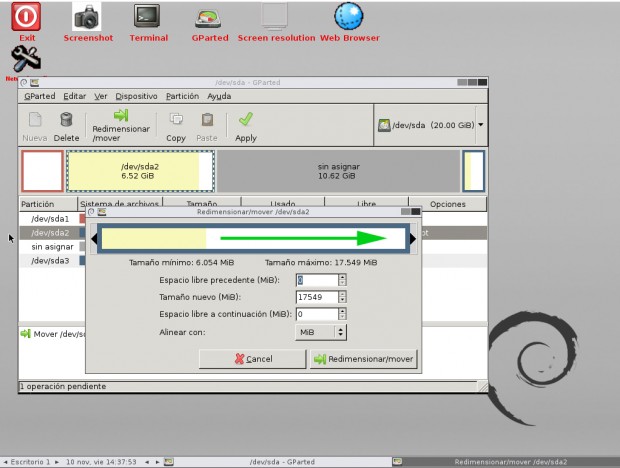
Task: Open the Ayuda menu
Action: pyautogui.click(x=219, y=96)
